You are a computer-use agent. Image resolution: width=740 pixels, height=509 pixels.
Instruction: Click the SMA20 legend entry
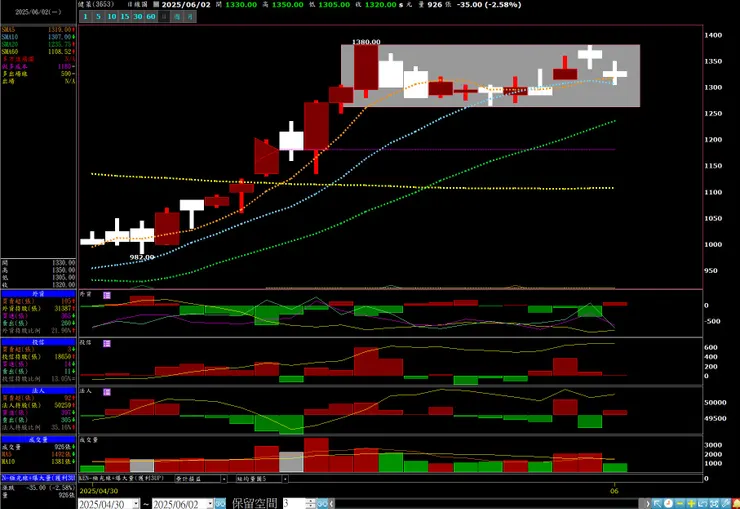(38, 44)
